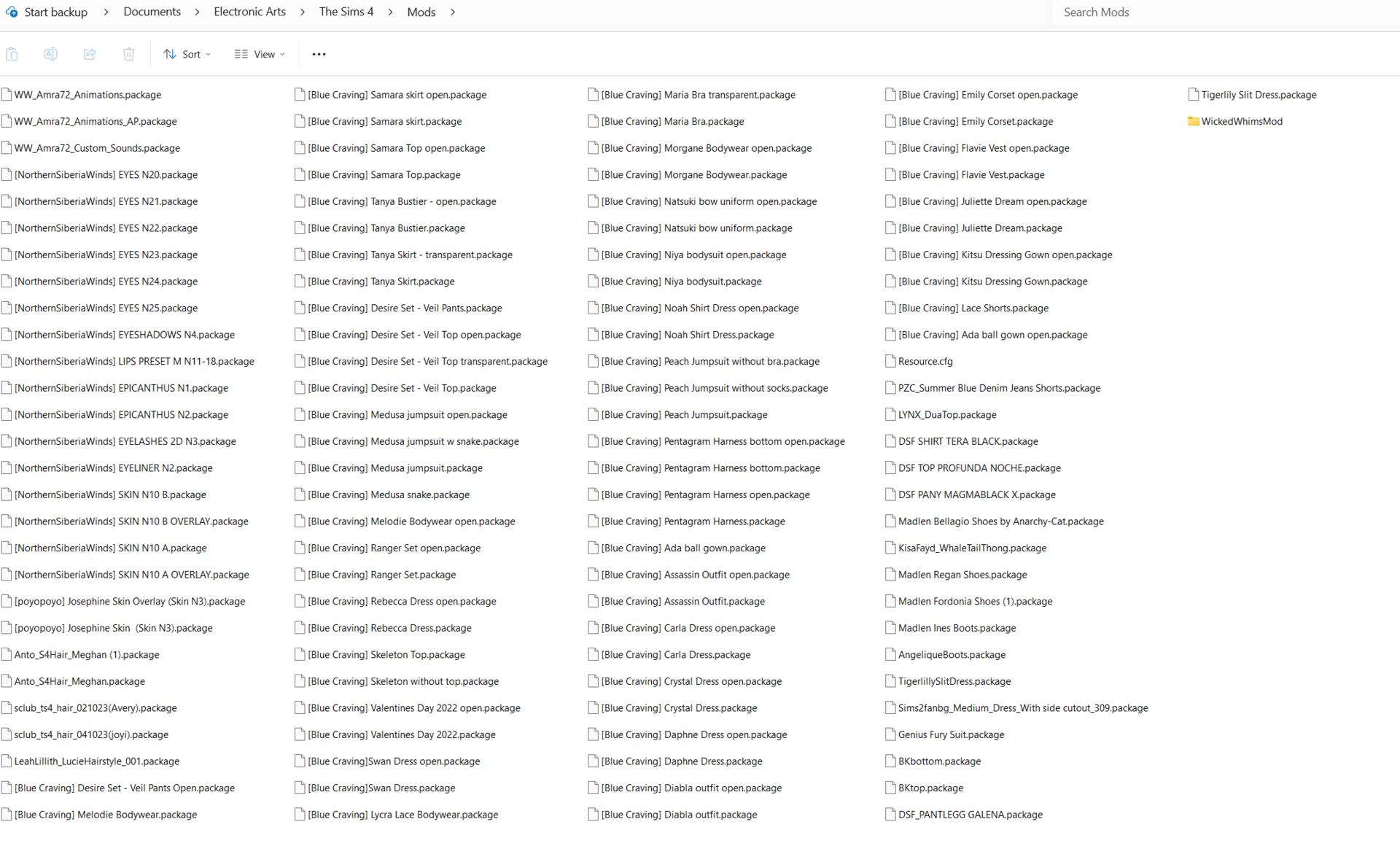Select [Blue Craving] Valentines Day 2022.package
The width and height of the screenshot is (1400, 846).
[394, 734]
